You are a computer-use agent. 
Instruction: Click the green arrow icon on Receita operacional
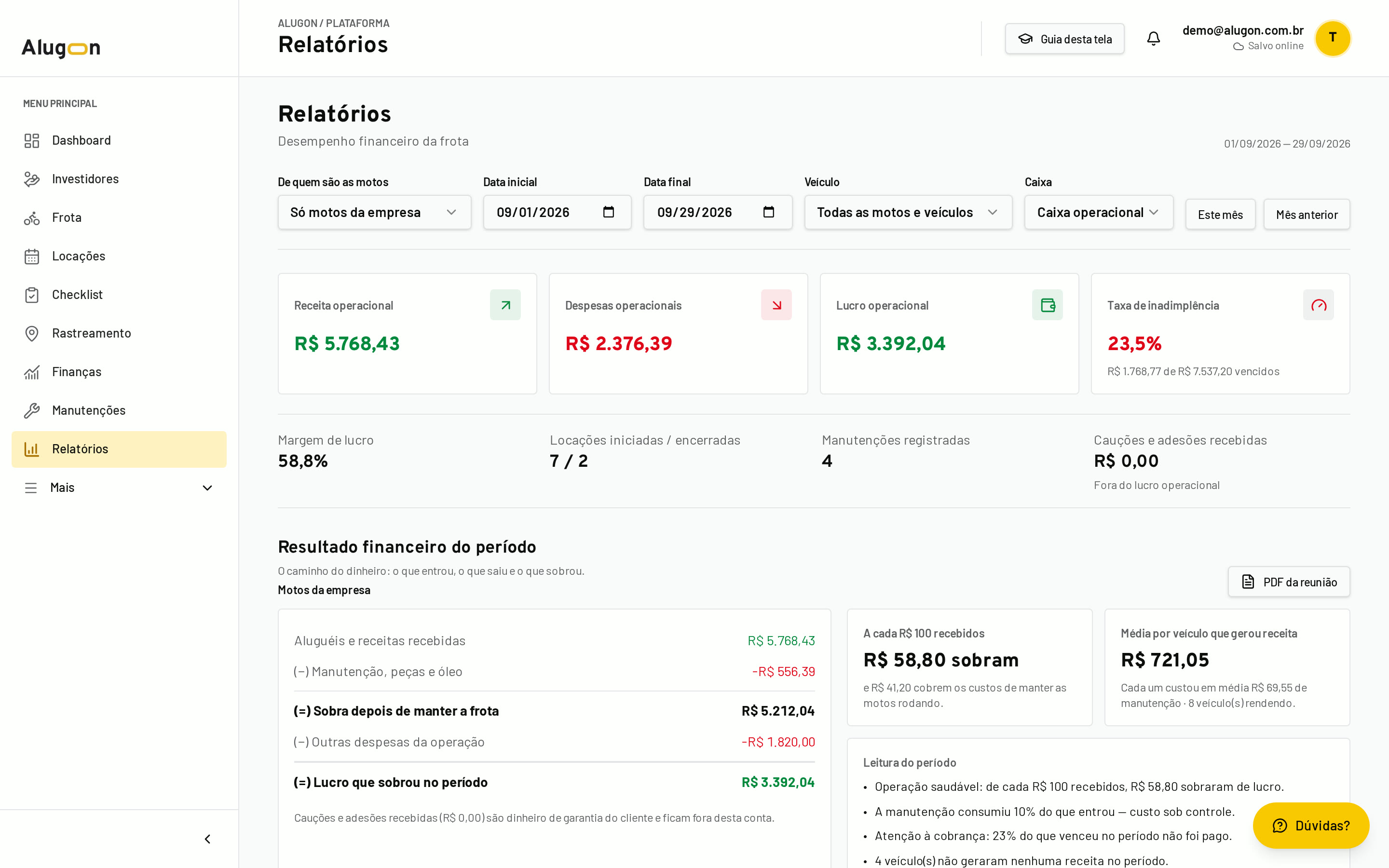coord(505,305)
